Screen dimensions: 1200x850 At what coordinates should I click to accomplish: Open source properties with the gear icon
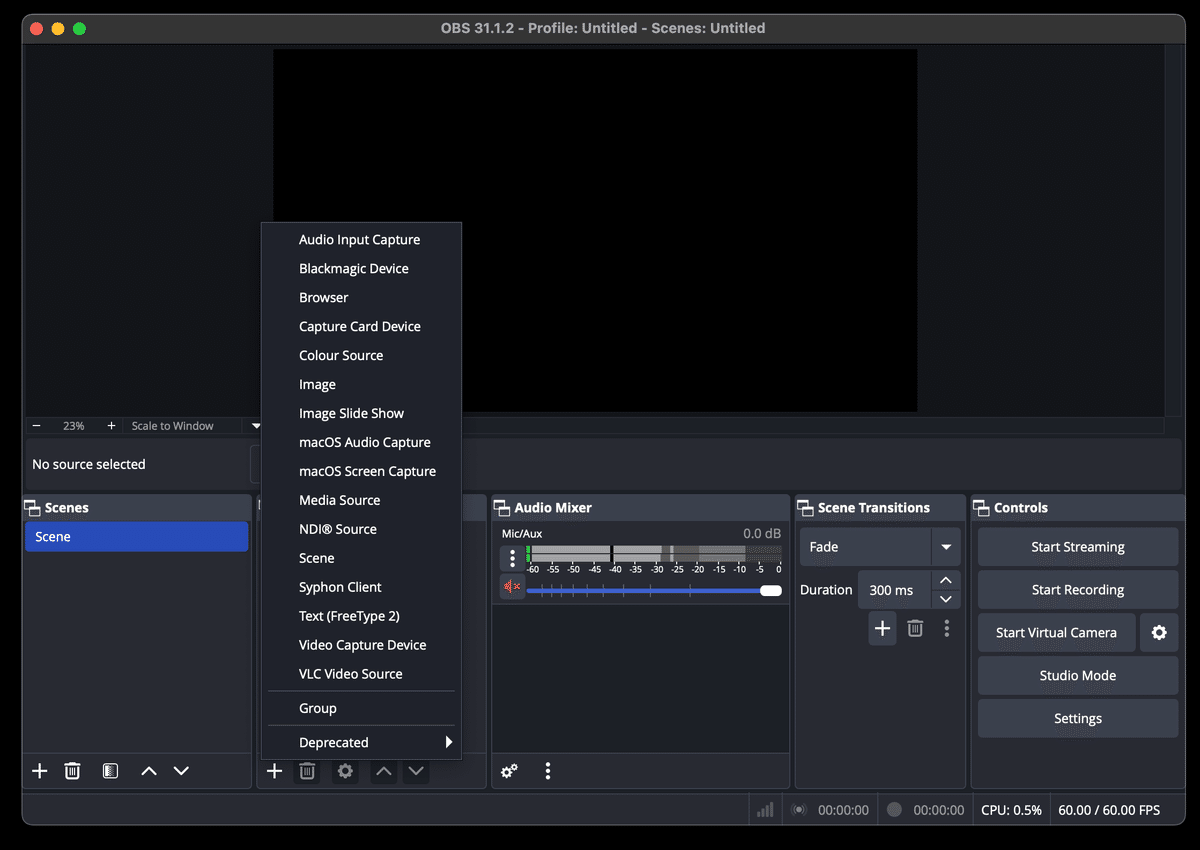[x=345, y=771]
